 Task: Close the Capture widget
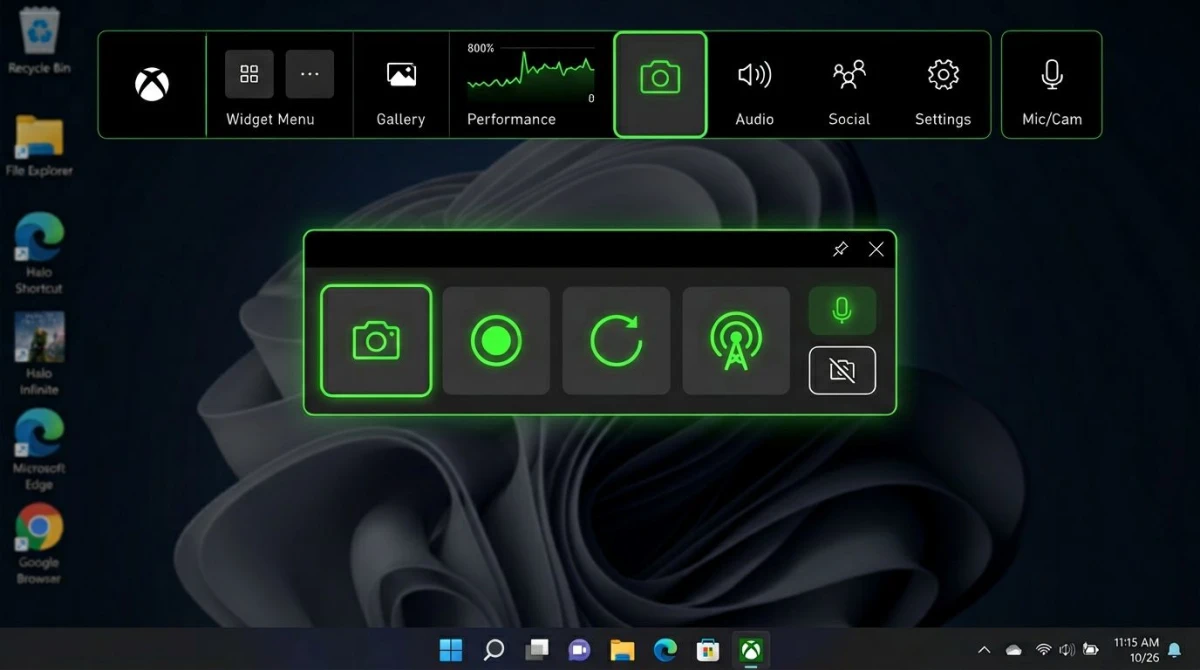[x=876, y=249]
